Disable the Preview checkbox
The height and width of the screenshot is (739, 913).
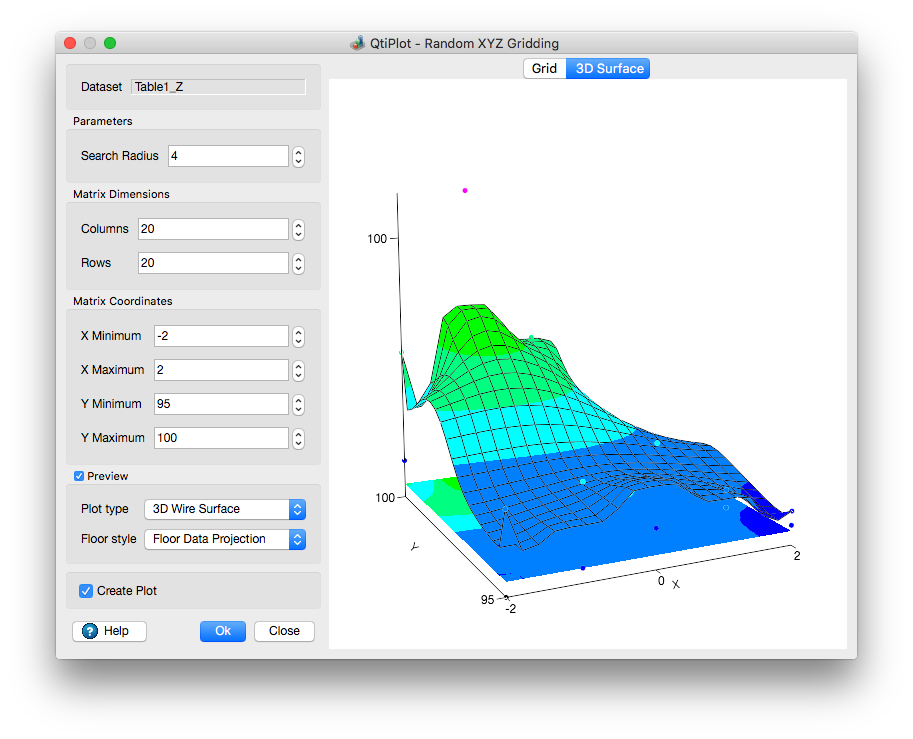click(79, 476)
